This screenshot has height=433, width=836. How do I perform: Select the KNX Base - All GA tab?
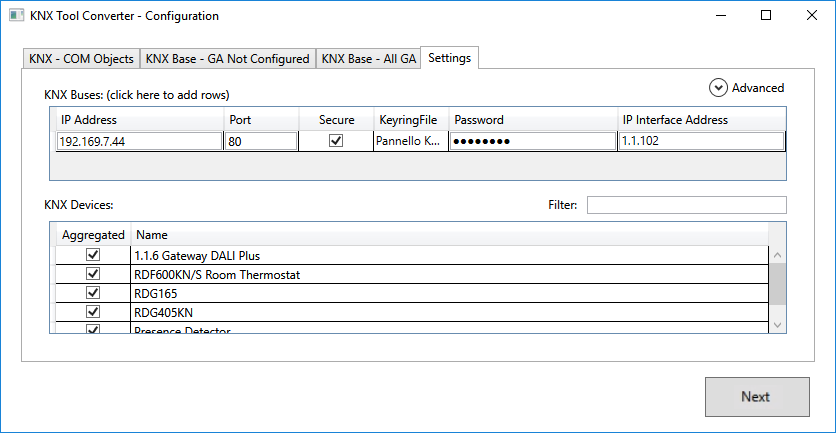[368, 59]
